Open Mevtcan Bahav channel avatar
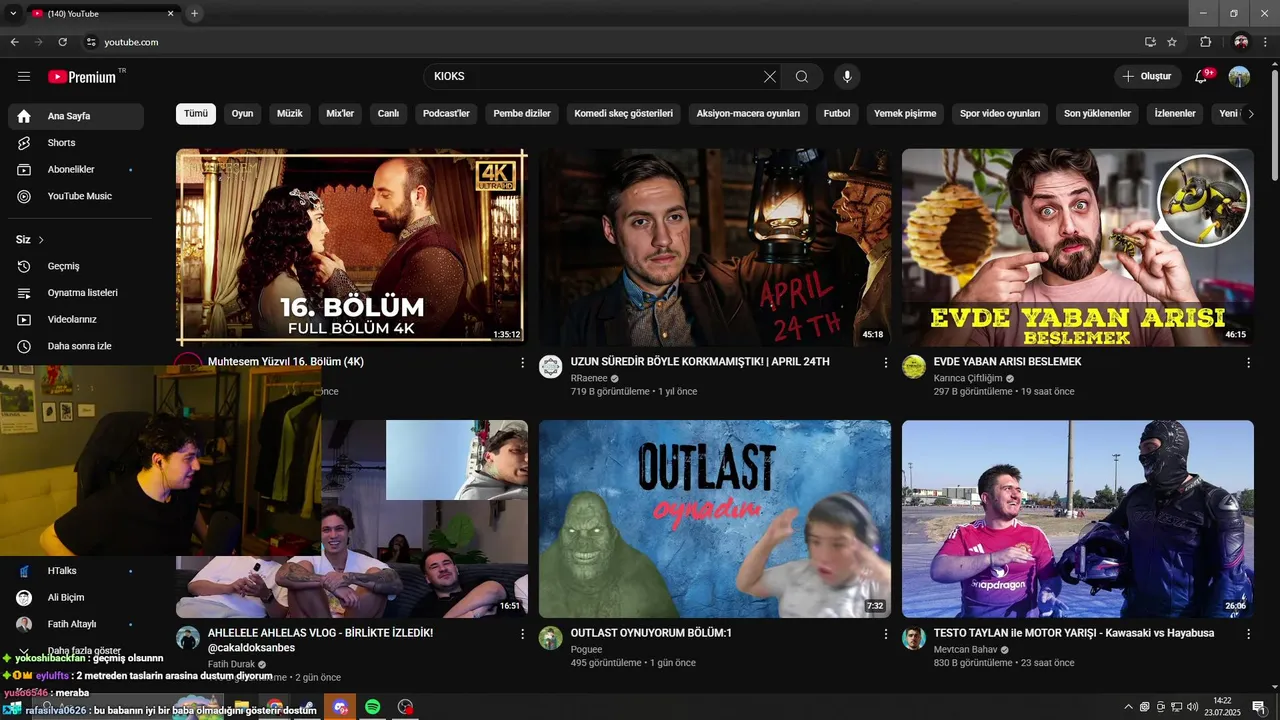Screen dimensions: 1280x720 [914, 638]
